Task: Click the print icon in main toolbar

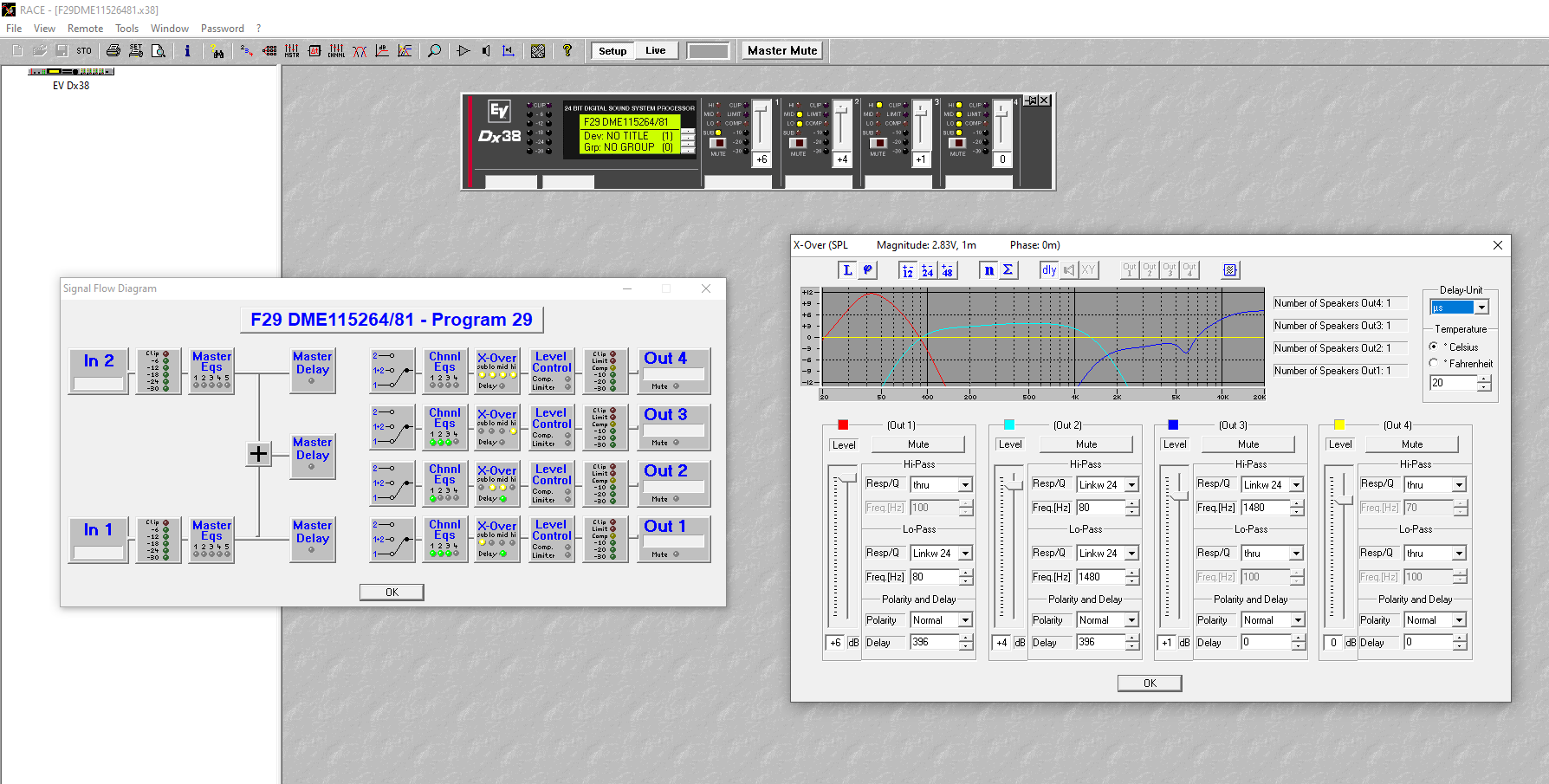Action: pos(113,51)
